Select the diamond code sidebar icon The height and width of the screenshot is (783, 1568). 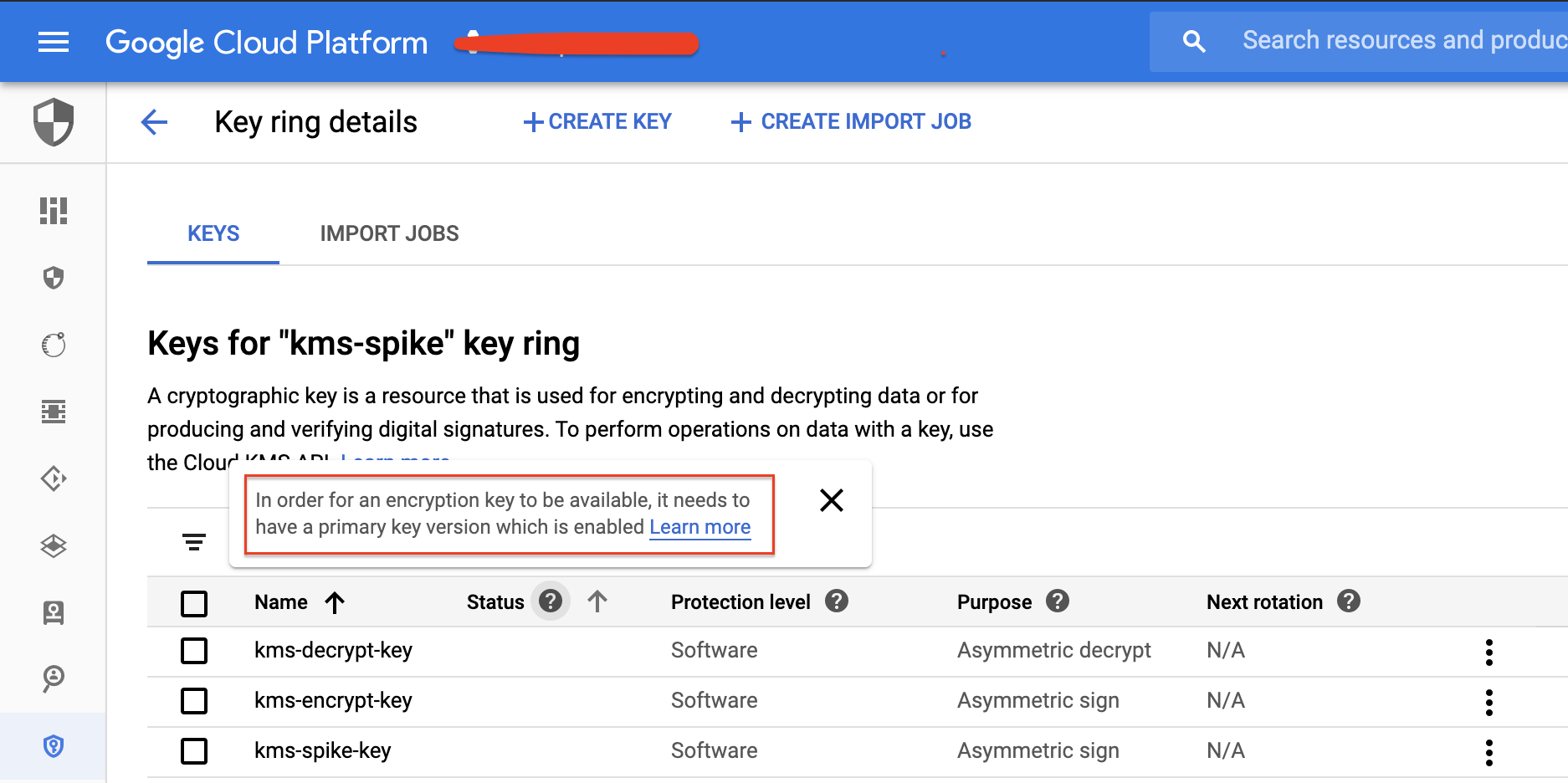point(53,478)
